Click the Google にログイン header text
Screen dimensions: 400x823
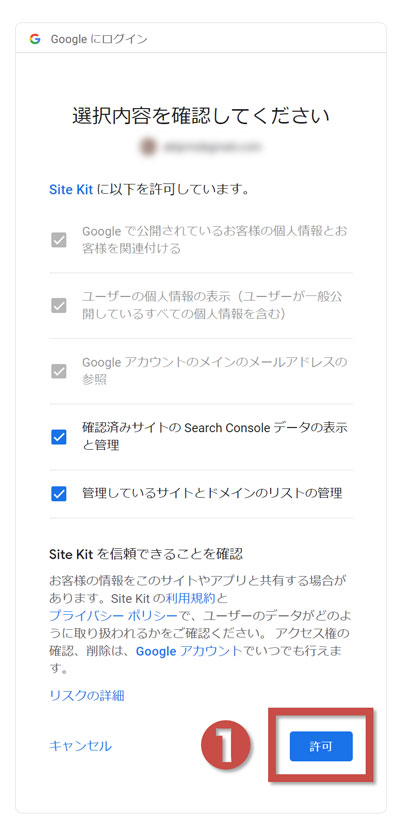coord(99,39)
